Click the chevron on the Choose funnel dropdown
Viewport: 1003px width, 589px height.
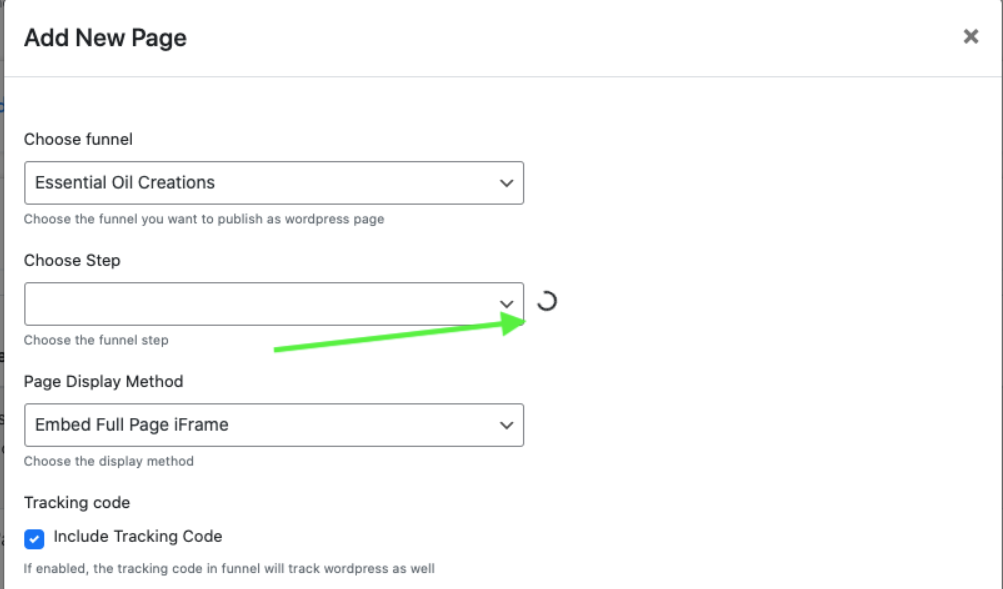[506, 183]
